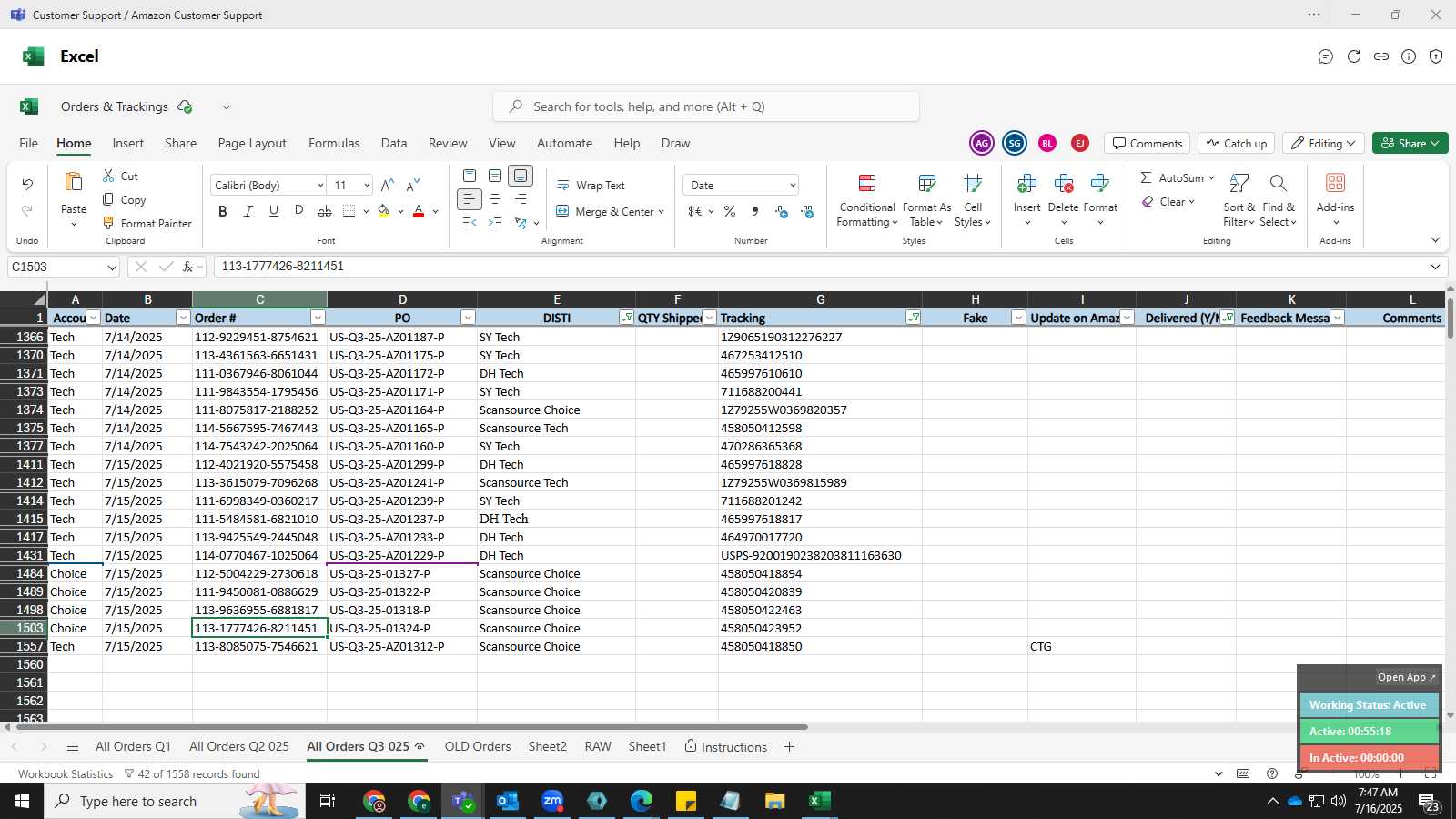Screen dimensions: 1456x819
Task: Click the Comma Style icon
Action: [755, 211]
